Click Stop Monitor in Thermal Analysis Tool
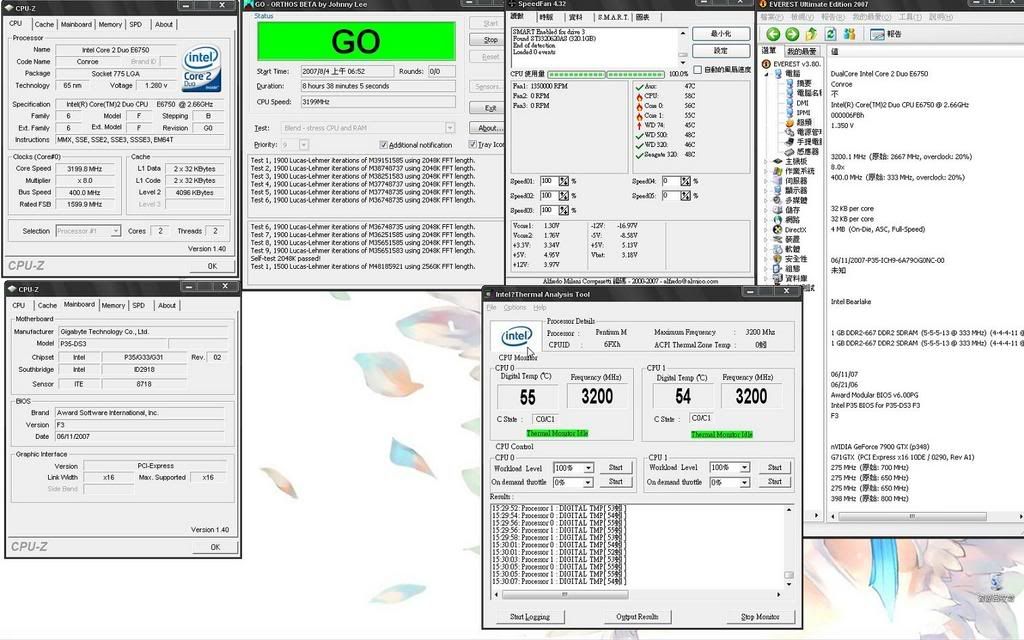 click(760, 617)
